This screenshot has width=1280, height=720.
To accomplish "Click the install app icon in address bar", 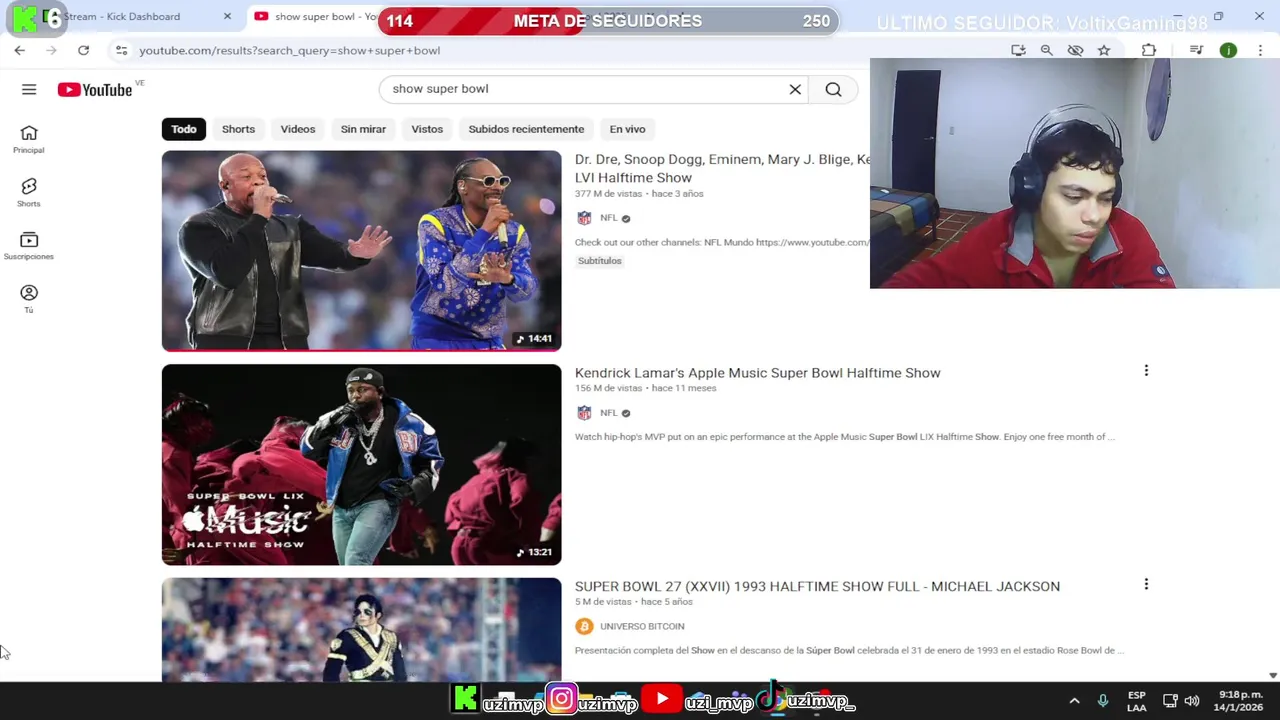I will point(1018,50).
